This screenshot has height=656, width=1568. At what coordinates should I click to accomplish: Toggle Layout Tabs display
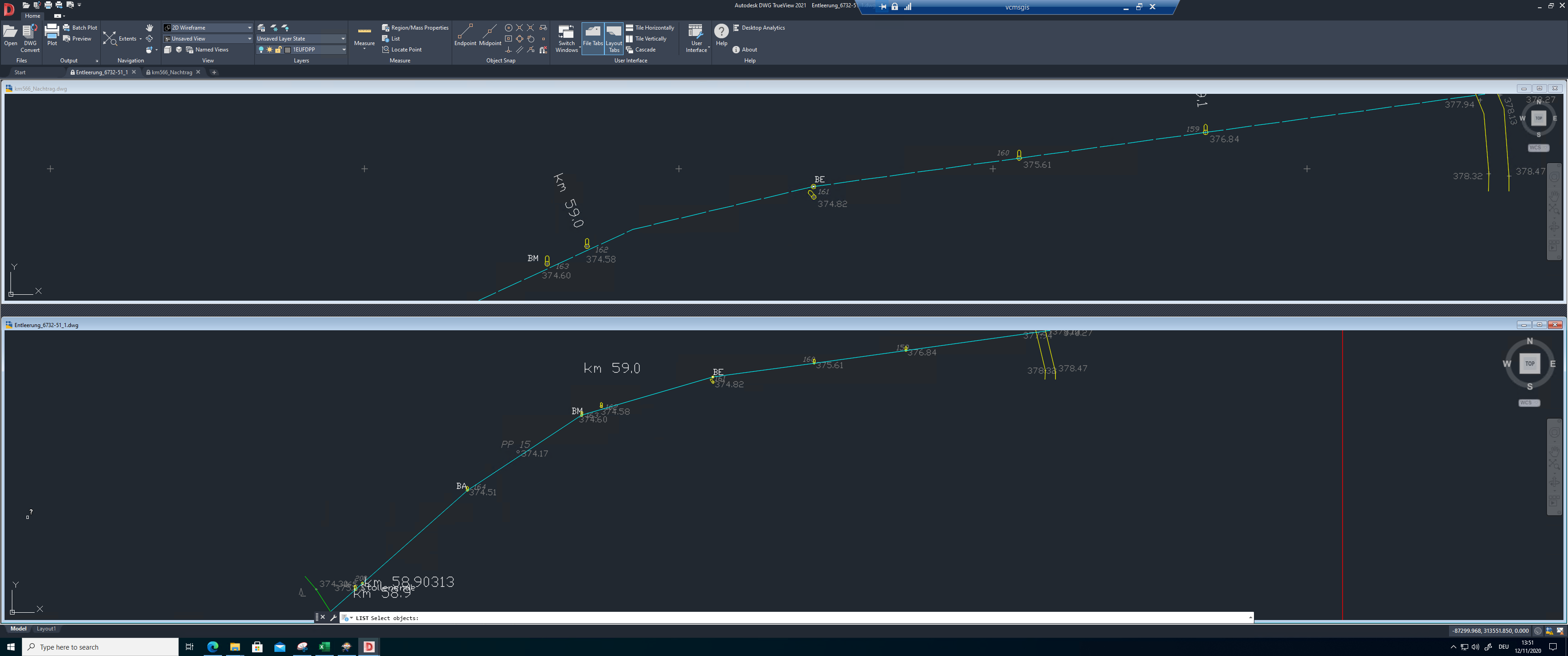(614, 38)
